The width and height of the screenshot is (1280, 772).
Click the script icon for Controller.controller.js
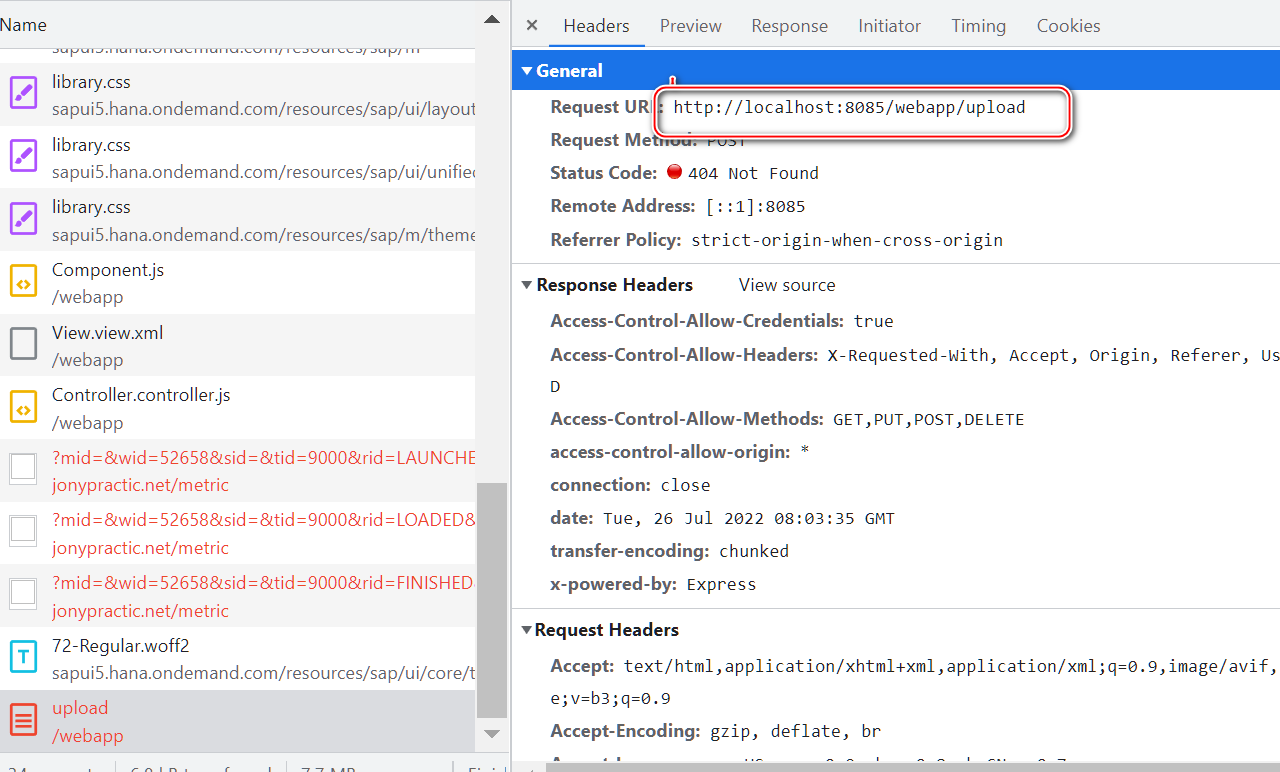(23, 407)
